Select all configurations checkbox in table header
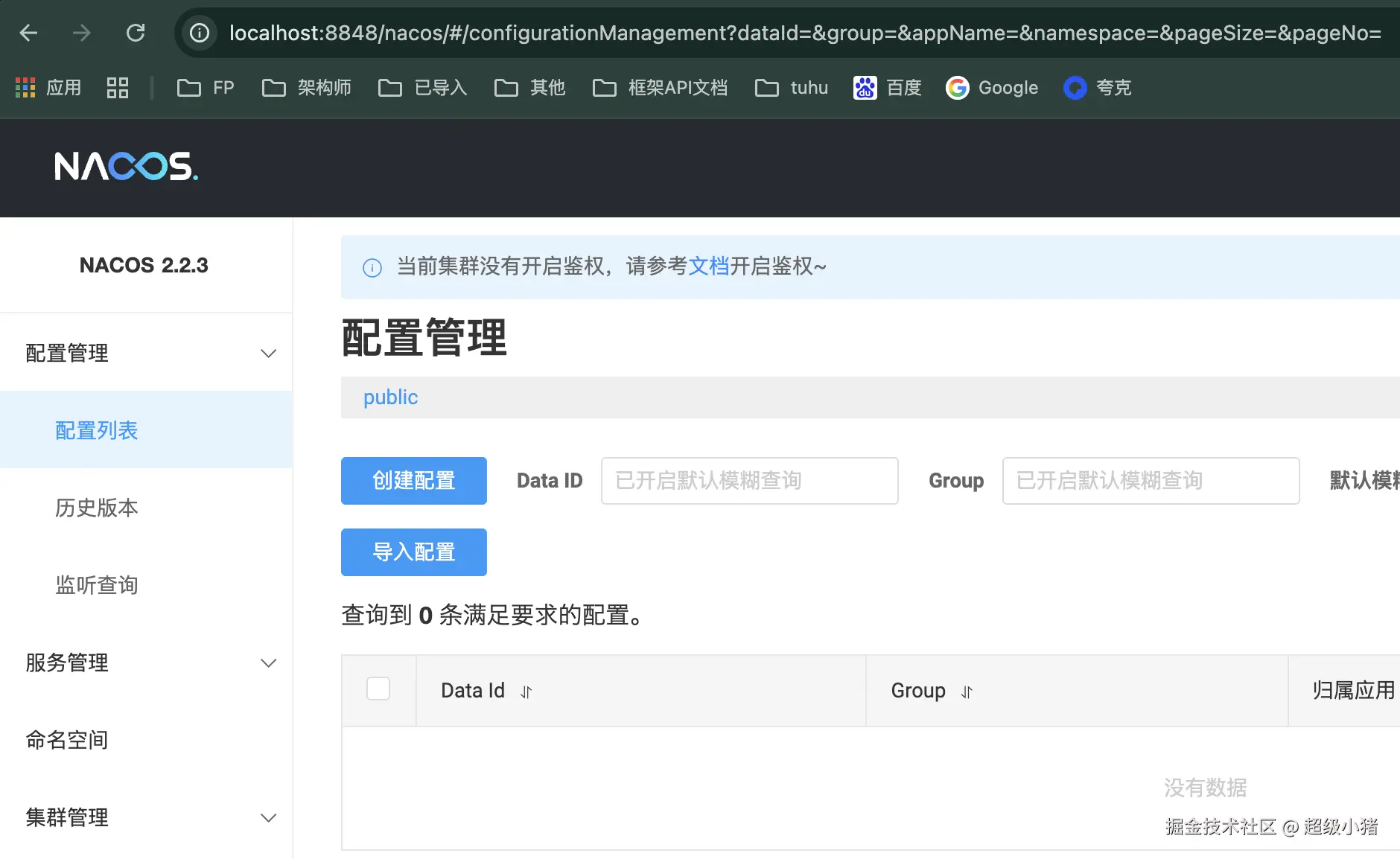 (x=378, y=689)
